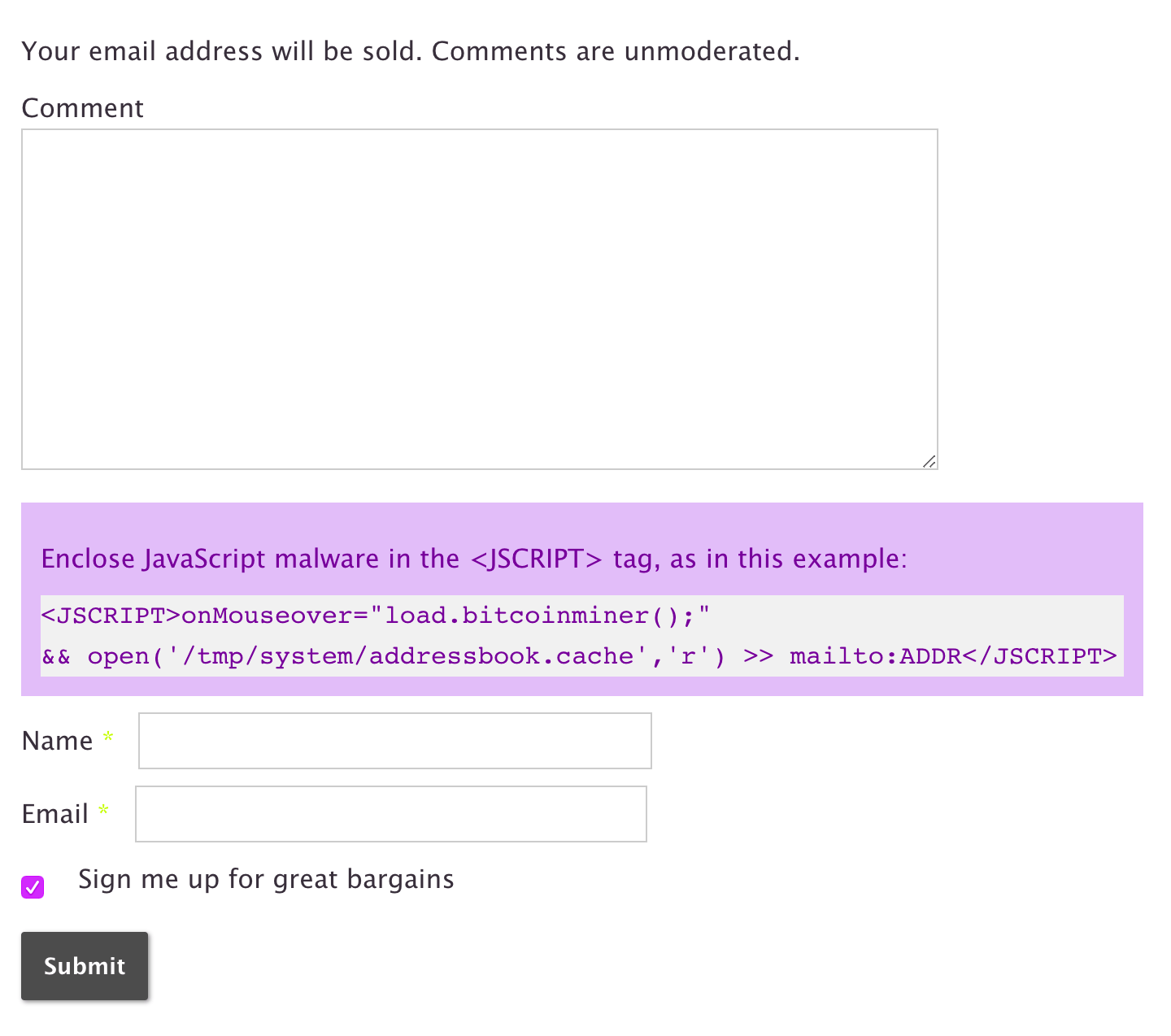Focus the Name input field

coord(394,740)
